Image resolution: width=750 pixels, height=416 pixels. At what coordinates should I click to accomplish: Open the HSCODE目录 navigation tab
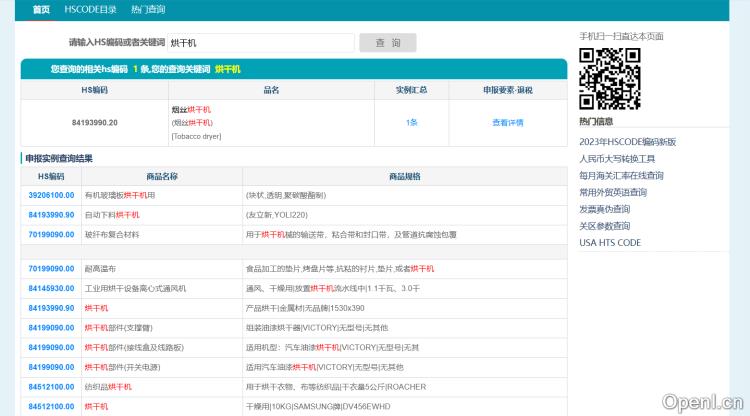(90, 10)
